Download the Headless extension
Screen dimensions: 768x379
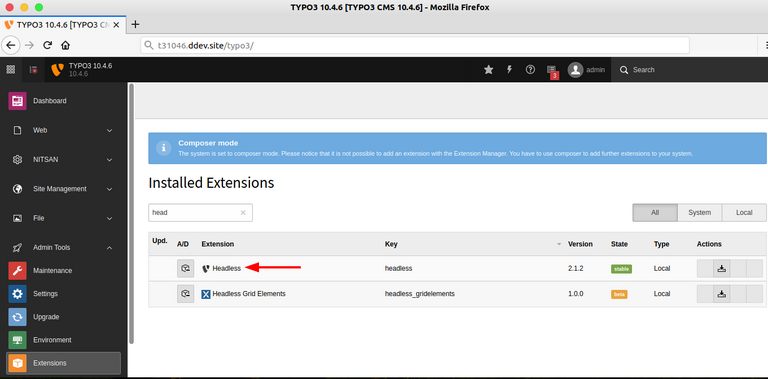point(721,268)
